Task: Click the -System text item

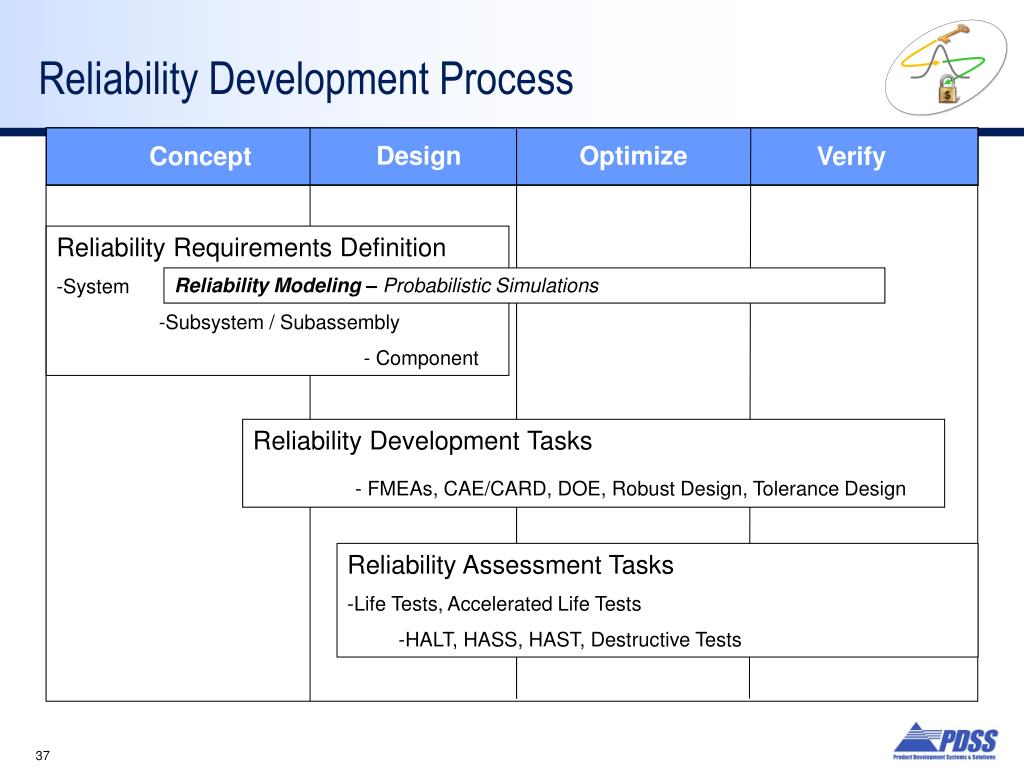Action: (x=93, y=287)
